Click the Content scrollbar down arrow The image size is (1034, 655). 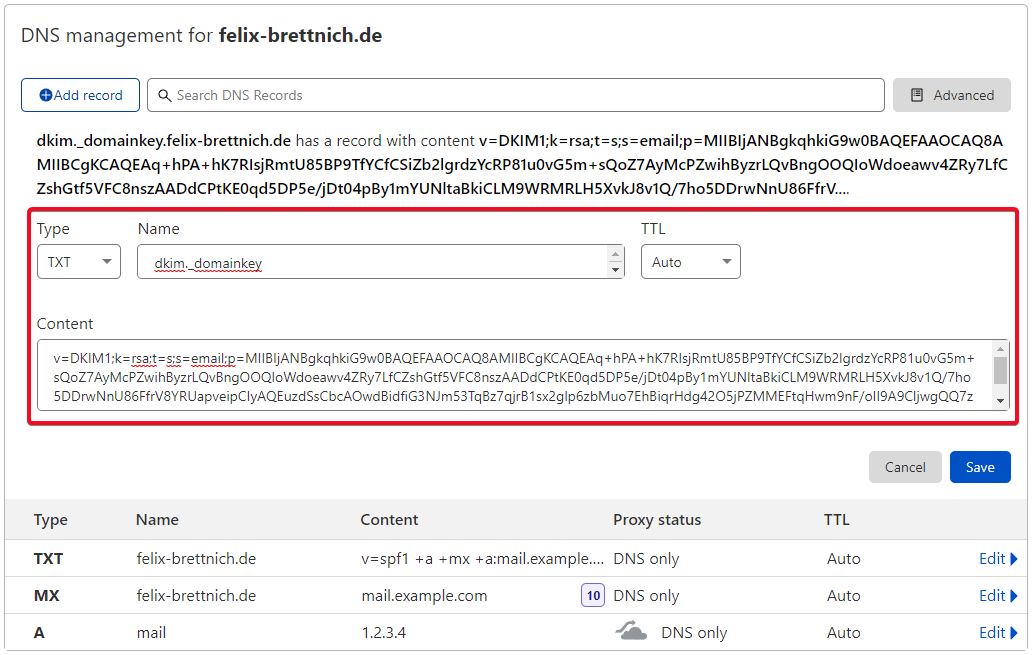(1000, 400)
